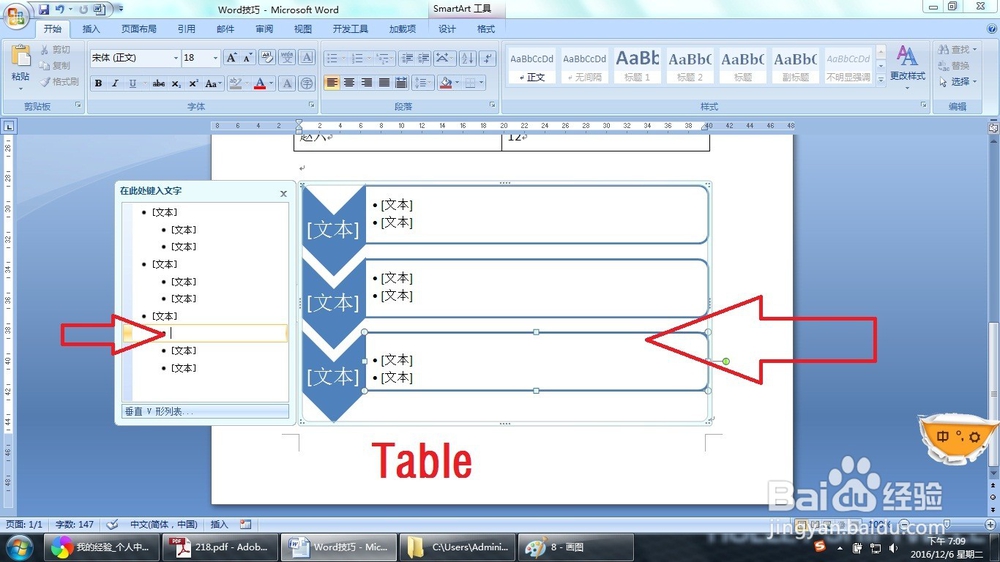1000x562 pixels.
Task: Open font color dropdown arrow
Action: coord(271,84)
